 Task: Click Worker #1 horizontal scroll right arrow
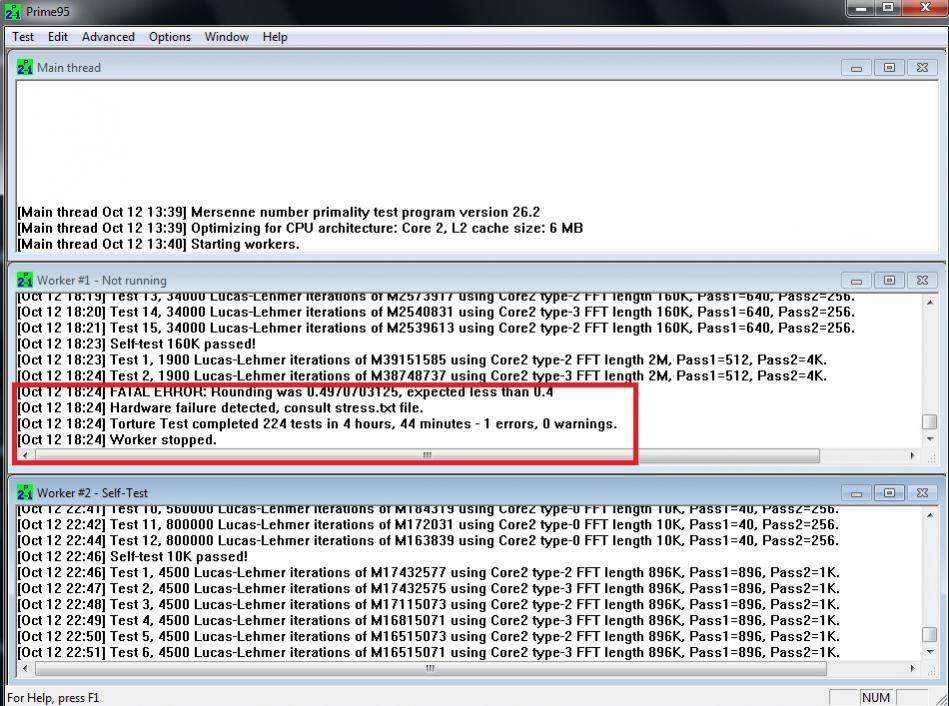(x=913, y=455)
